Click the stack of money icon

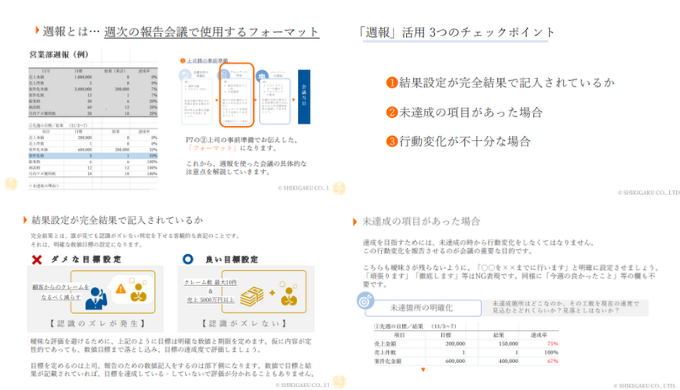point(252,296)
